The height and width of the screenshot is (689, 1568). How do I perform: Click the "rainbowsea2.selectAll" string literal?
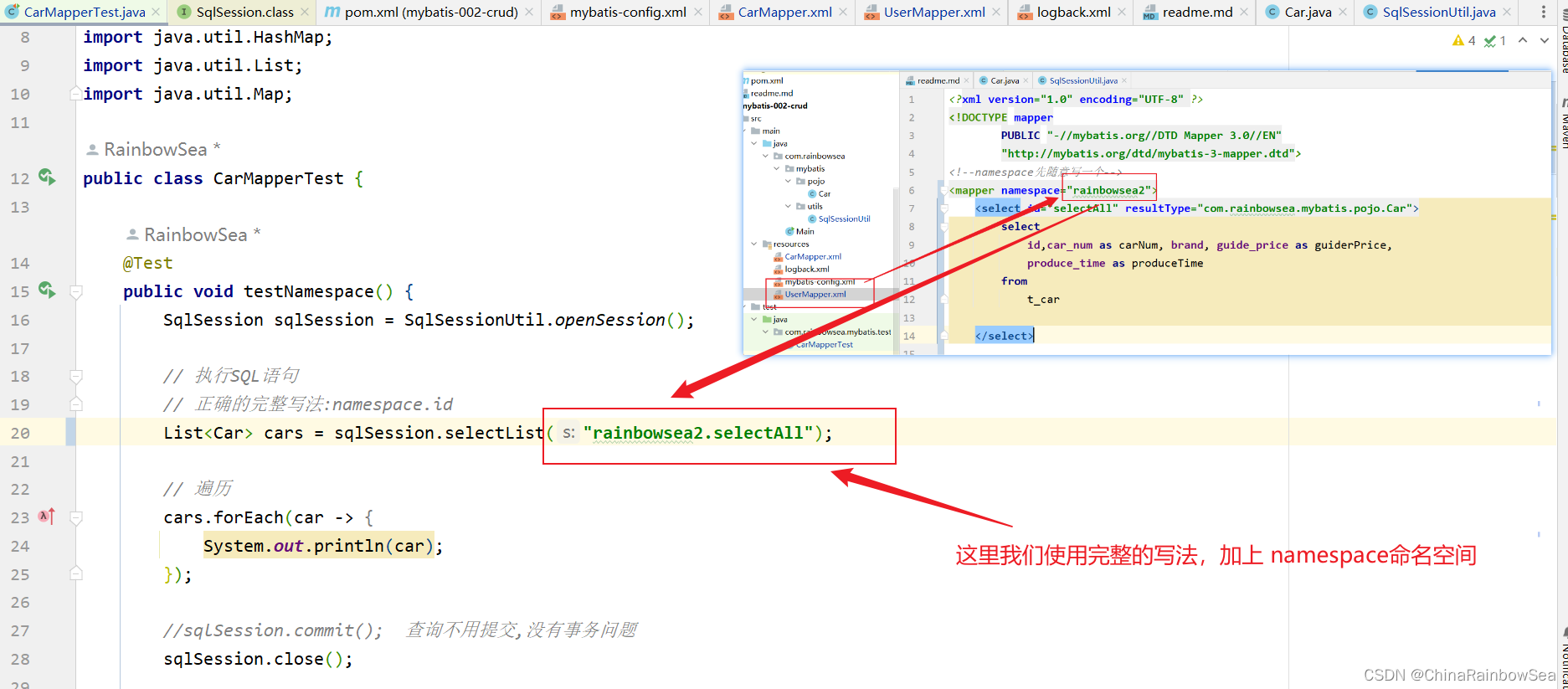[x=698, y=433]
